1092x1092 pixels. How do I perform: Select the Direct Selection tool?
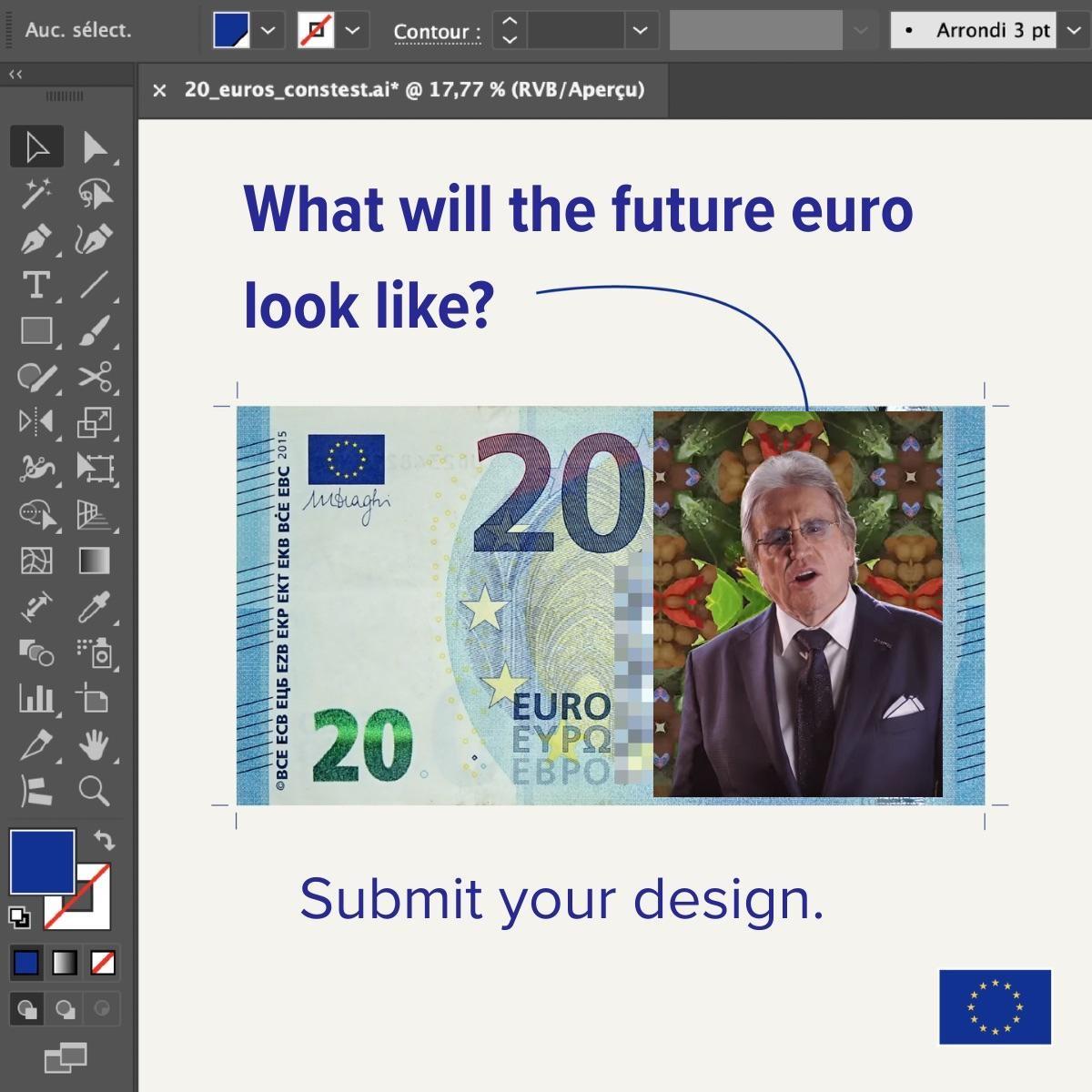pyautogui.click(x=94, y=147)
